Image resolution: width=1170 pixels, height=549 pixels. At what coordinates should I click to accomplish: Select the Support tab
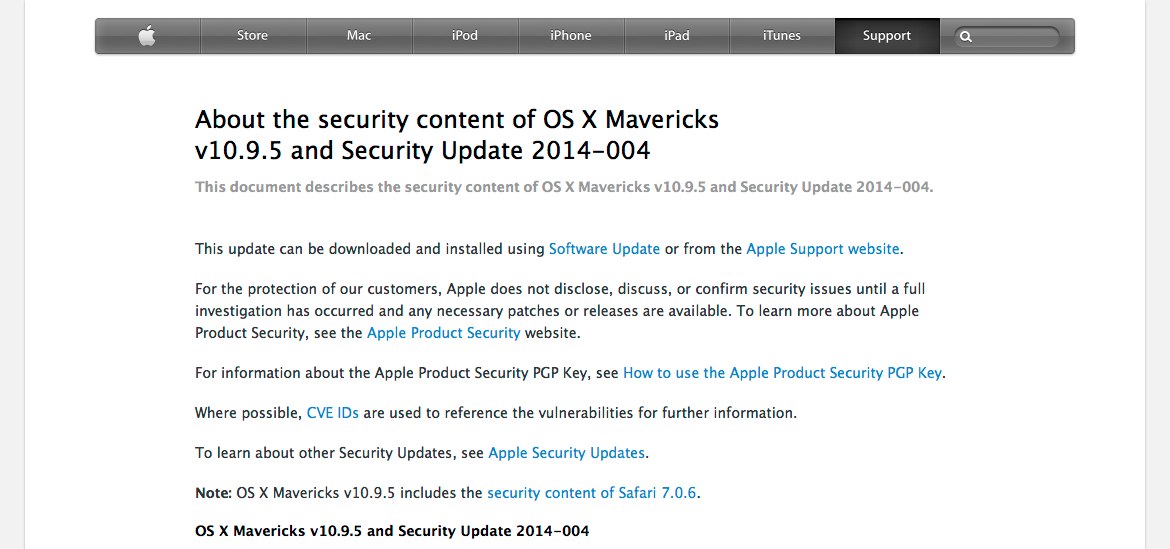pyautogui.click(x=887, y=36)
